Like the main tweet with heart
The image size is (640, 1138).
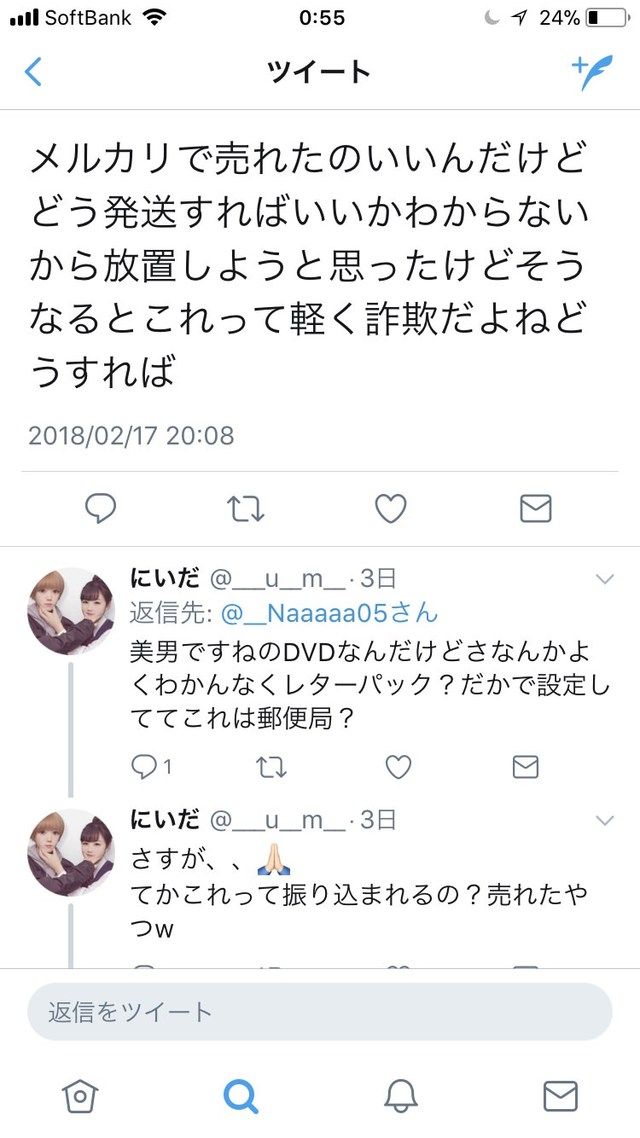(390, 509)
